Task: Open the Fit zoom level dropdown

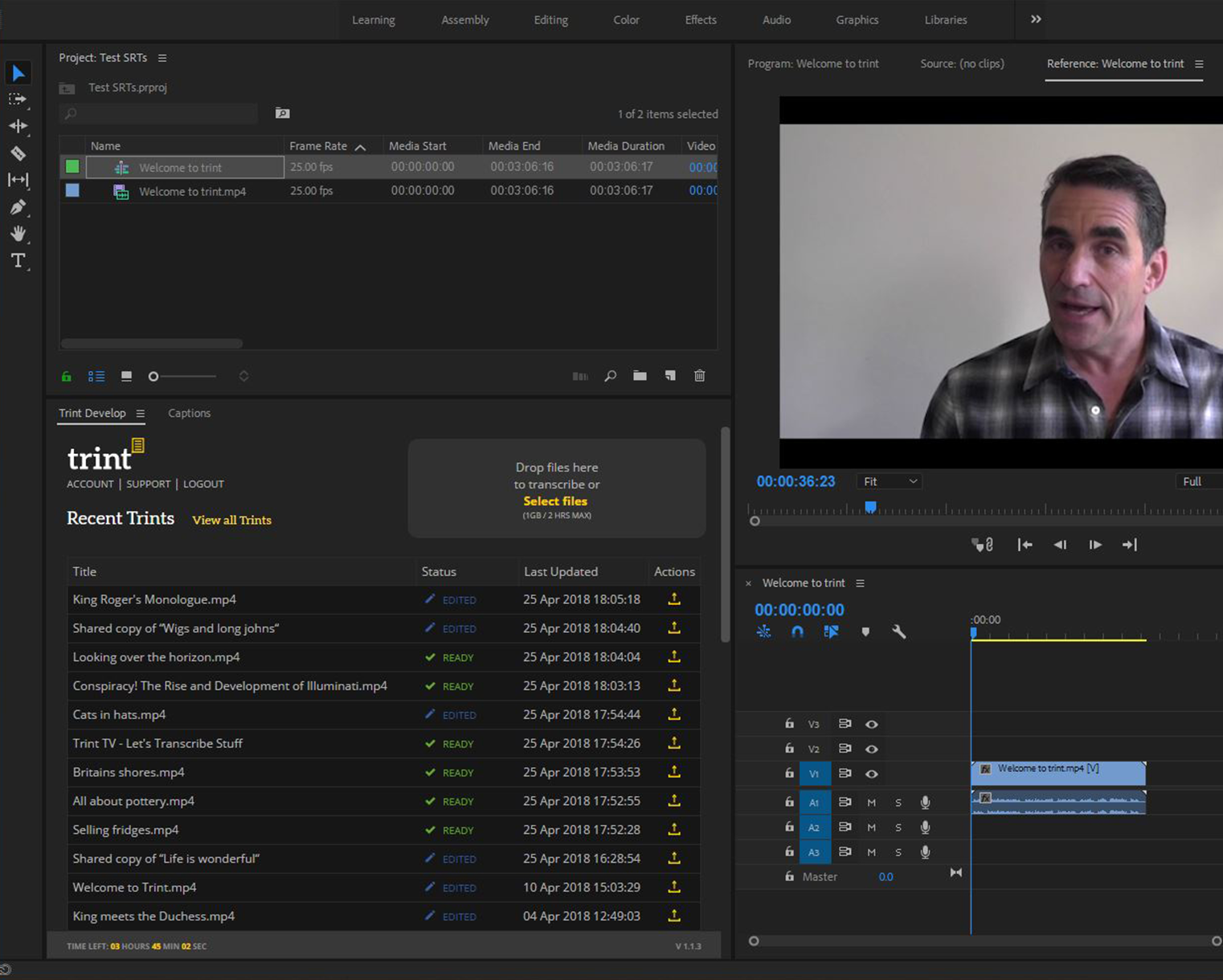Action: click(889, 481)
